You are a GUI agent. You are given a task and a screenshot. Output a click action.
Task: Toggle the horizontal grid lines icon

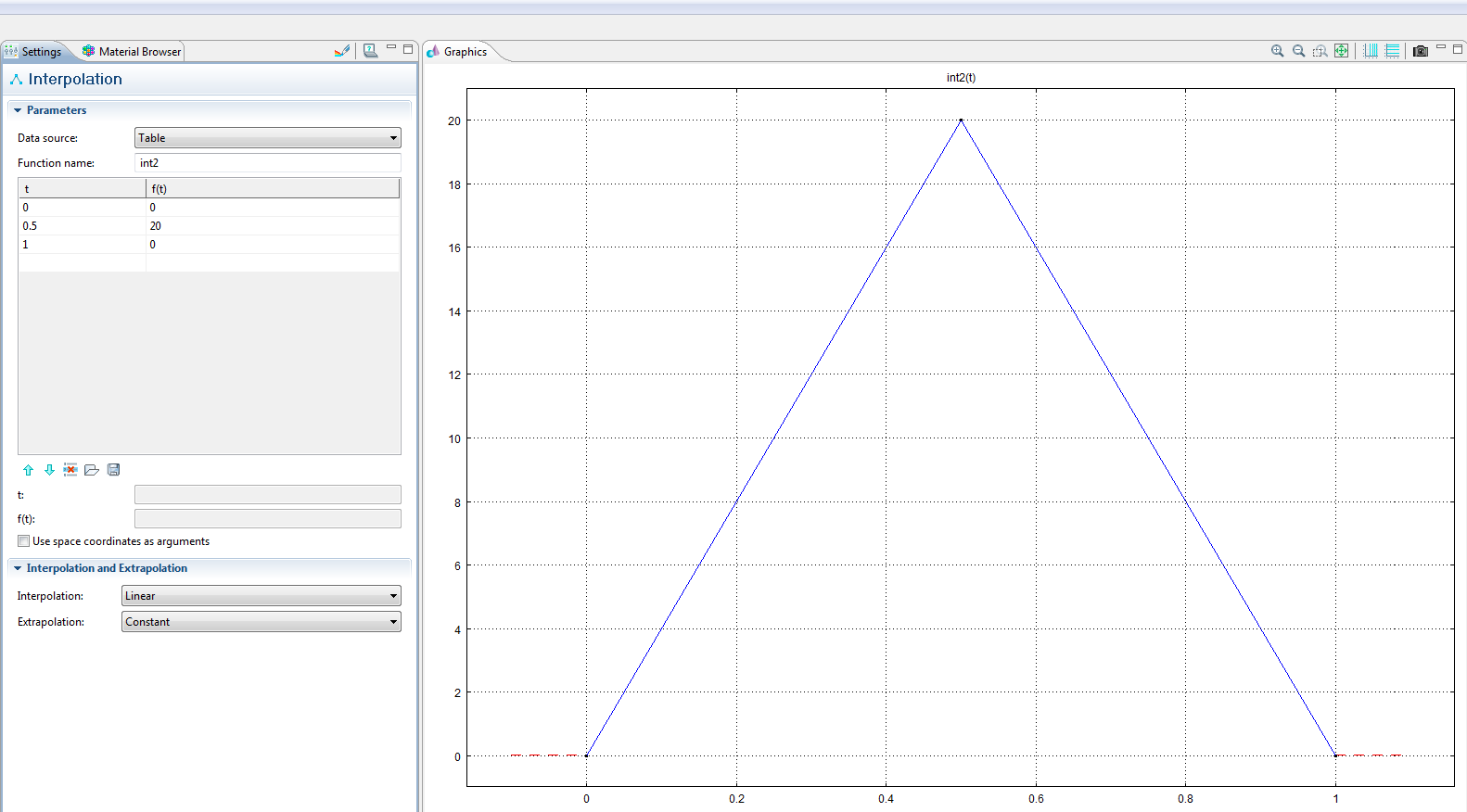(x=1392, y=51)
